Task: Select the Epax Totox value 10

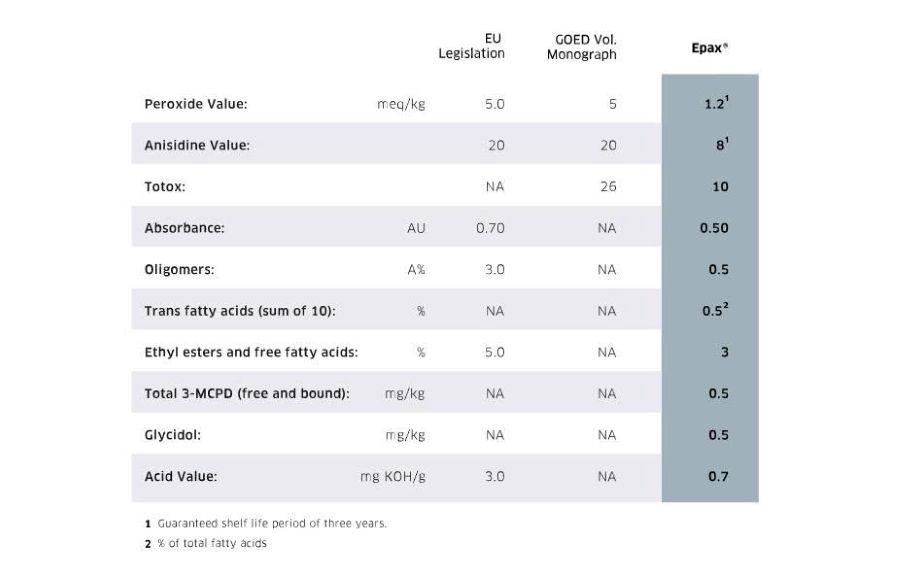Action: [x=720, y=187]
